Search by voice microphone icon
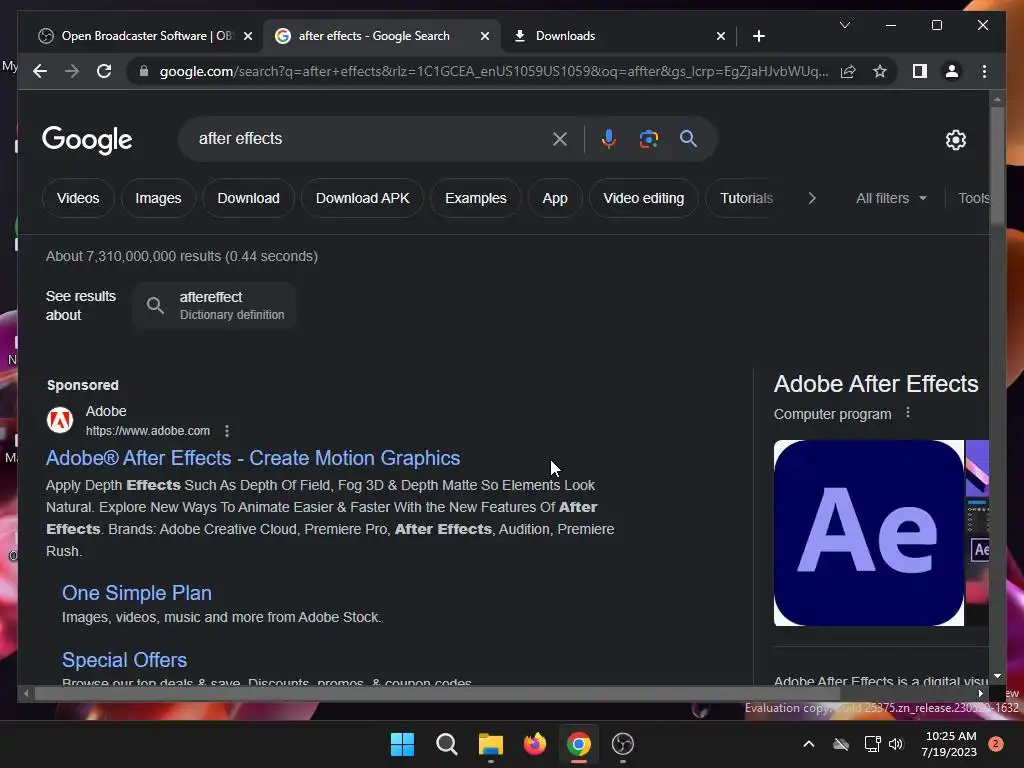1024x768 pixels. 609,138
